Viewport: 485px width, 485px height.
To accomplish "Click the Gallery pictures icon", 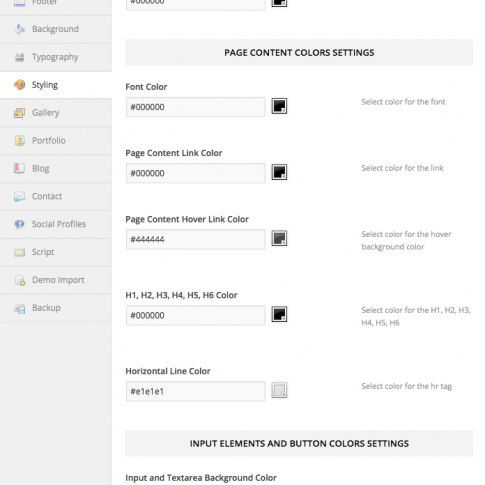I will point(19,113).
